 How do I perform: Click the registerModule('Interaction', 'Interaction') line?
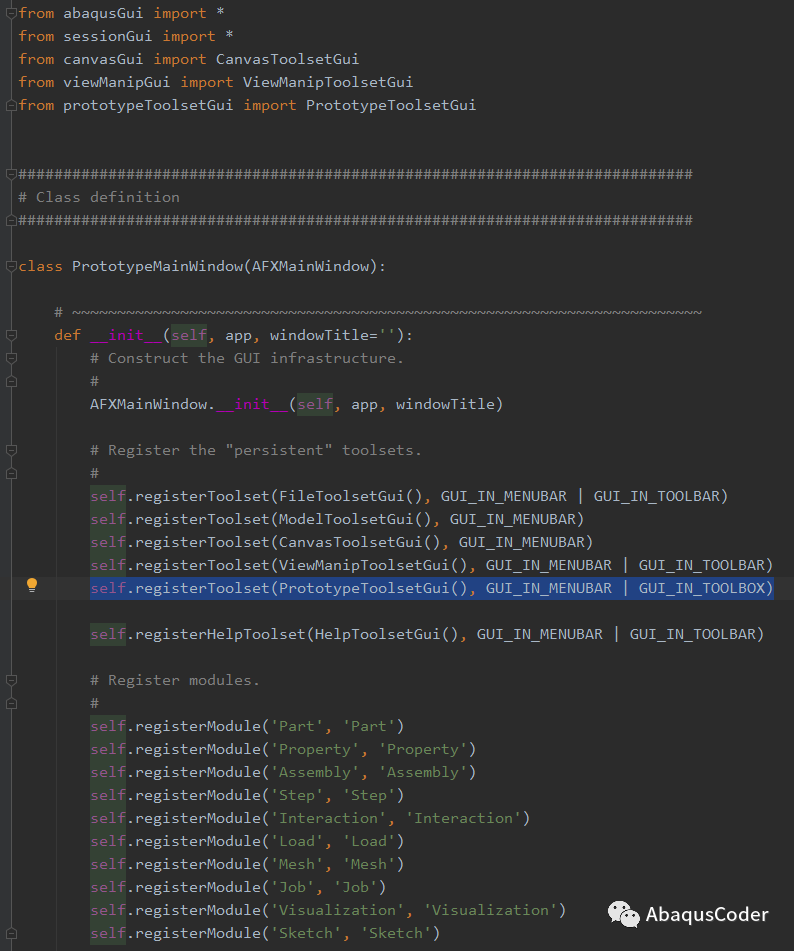310,819
